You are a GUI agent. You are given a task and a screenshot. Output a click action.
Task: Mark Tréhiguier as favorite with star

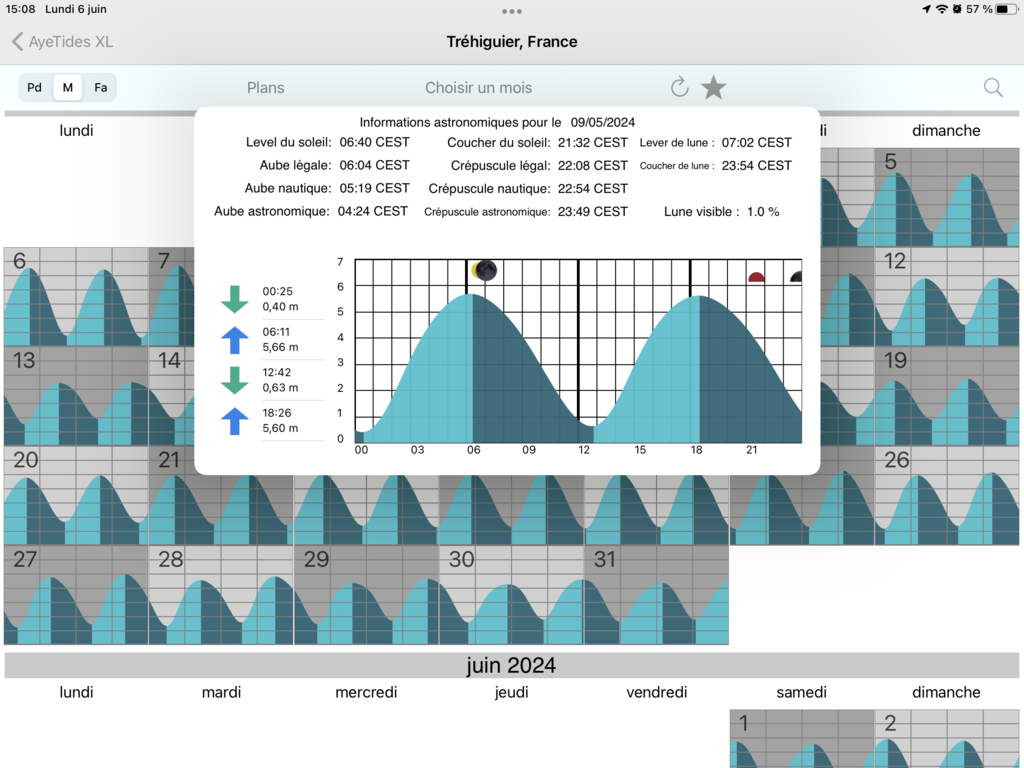point(714,87)
